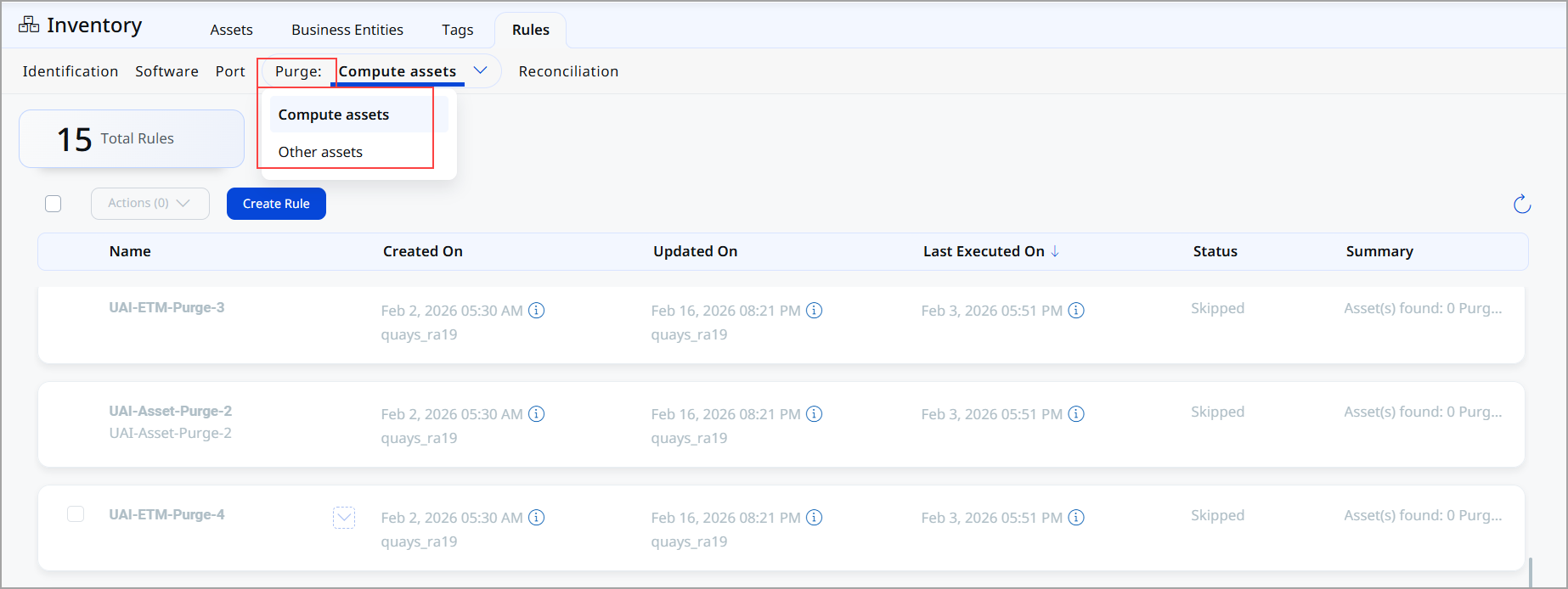Open the UAI-ETM-Purge-3 rule name link

tap(166, 307)
